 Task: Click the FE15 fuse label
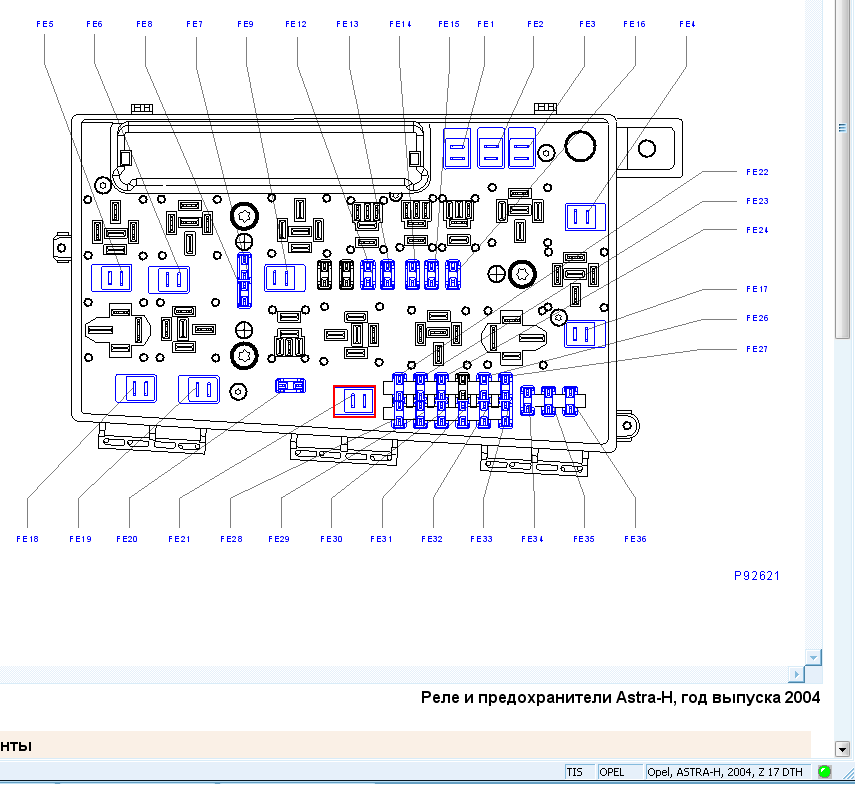click(449, 24)
